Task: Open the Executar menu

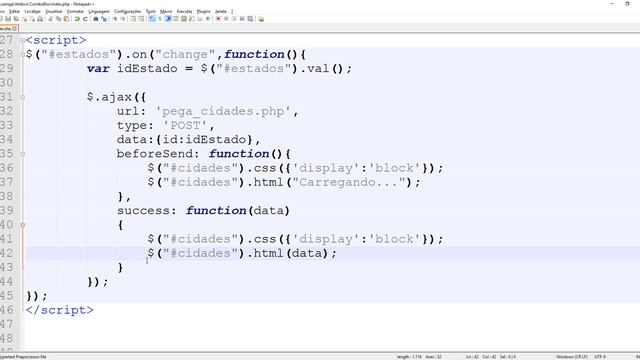Action: [x=184, y=11]
